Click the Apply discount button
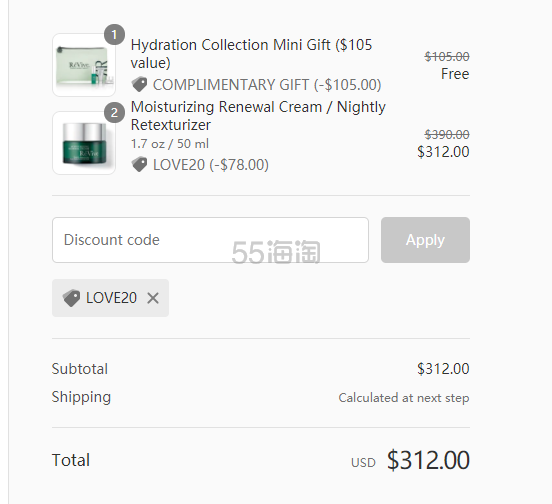The width and height of the screenshot is (552, 504). click(425, 240)
